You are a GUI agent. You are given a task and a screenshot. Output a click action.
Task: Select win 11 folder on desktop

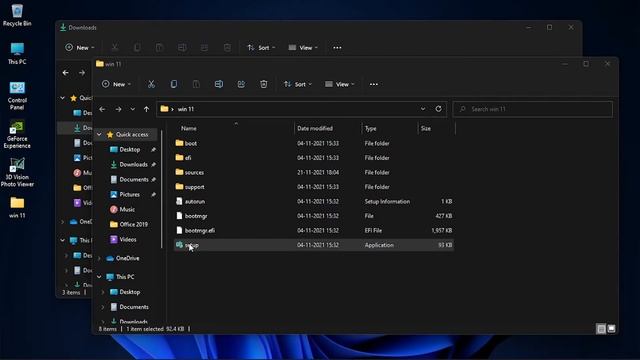pos(17,207)
